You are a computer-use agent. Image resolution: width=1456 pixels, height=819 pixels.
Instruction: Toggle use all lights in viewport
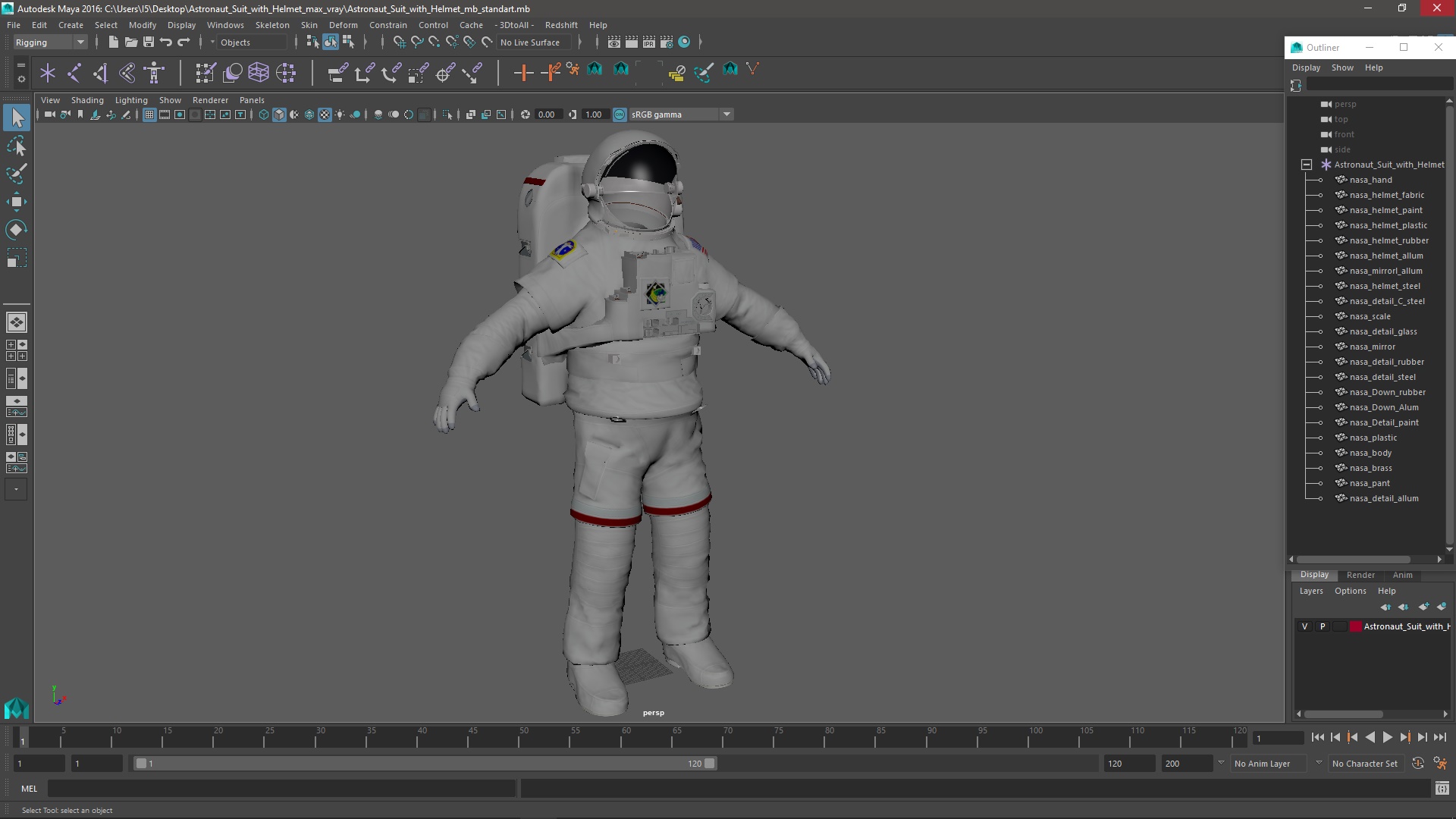pos(340,115)
